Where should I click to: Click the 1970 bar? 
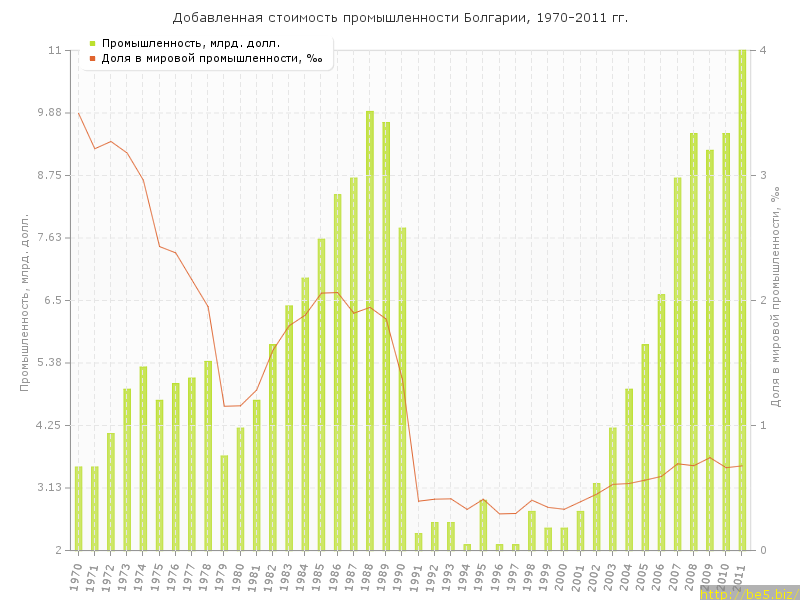[x=79, y=508]
